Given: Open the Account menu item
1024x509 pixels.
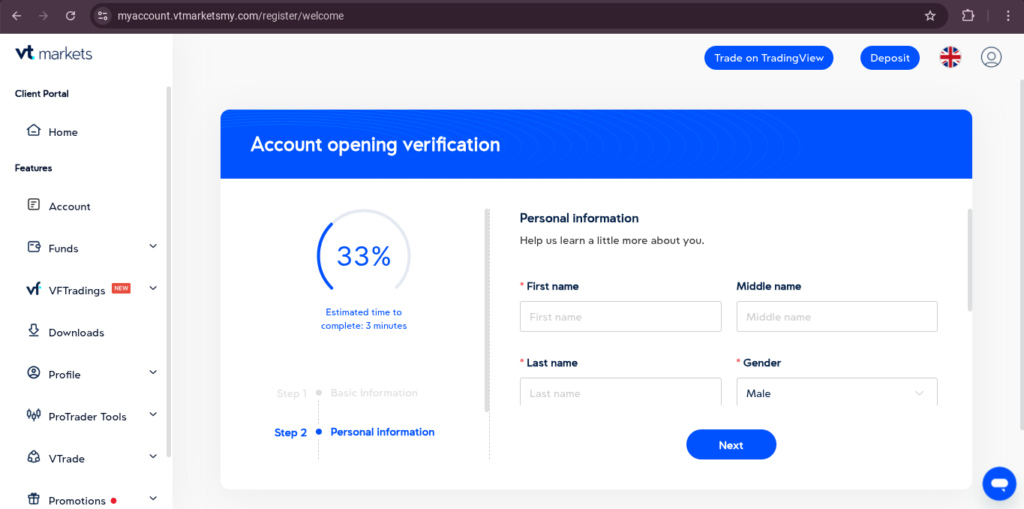Looking at the screenshot, I should click(x=69, y=206).
